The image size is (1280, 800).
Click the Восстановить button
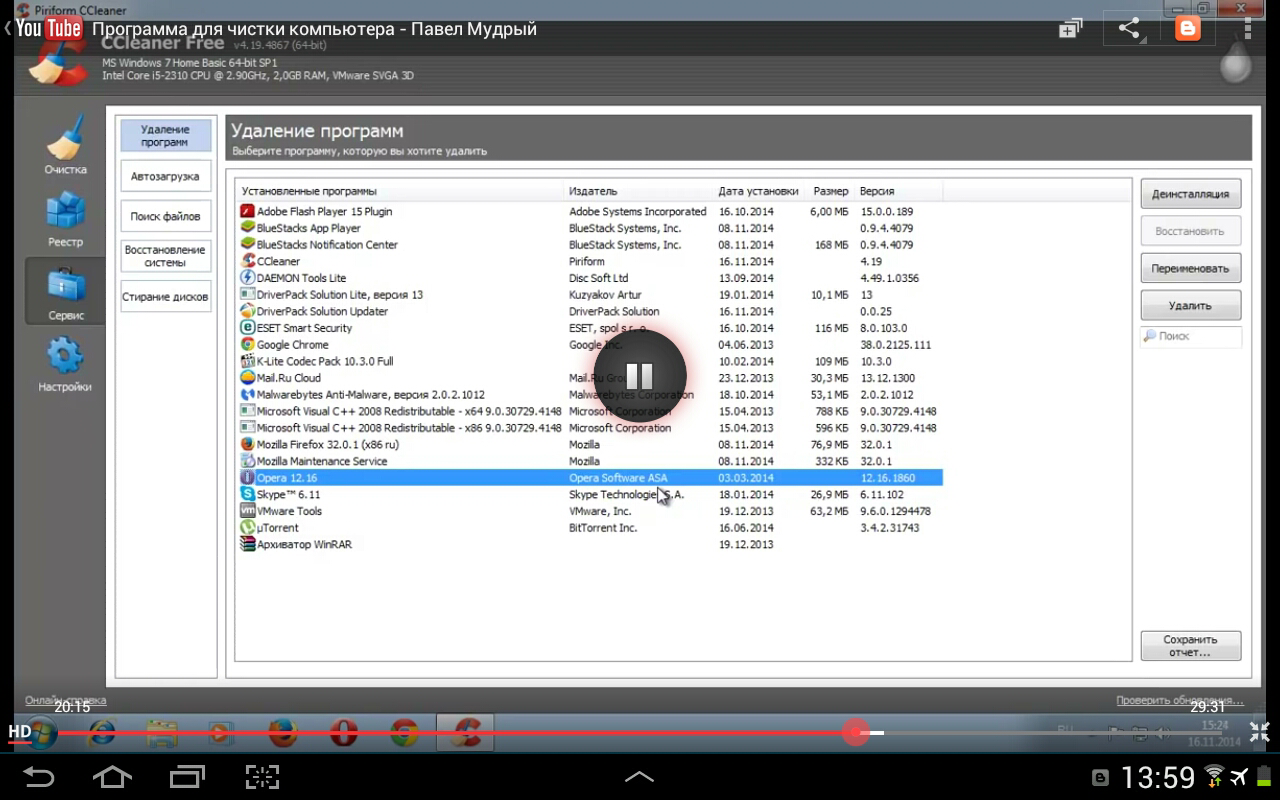pyautogui.click(x=1190, y=231)
